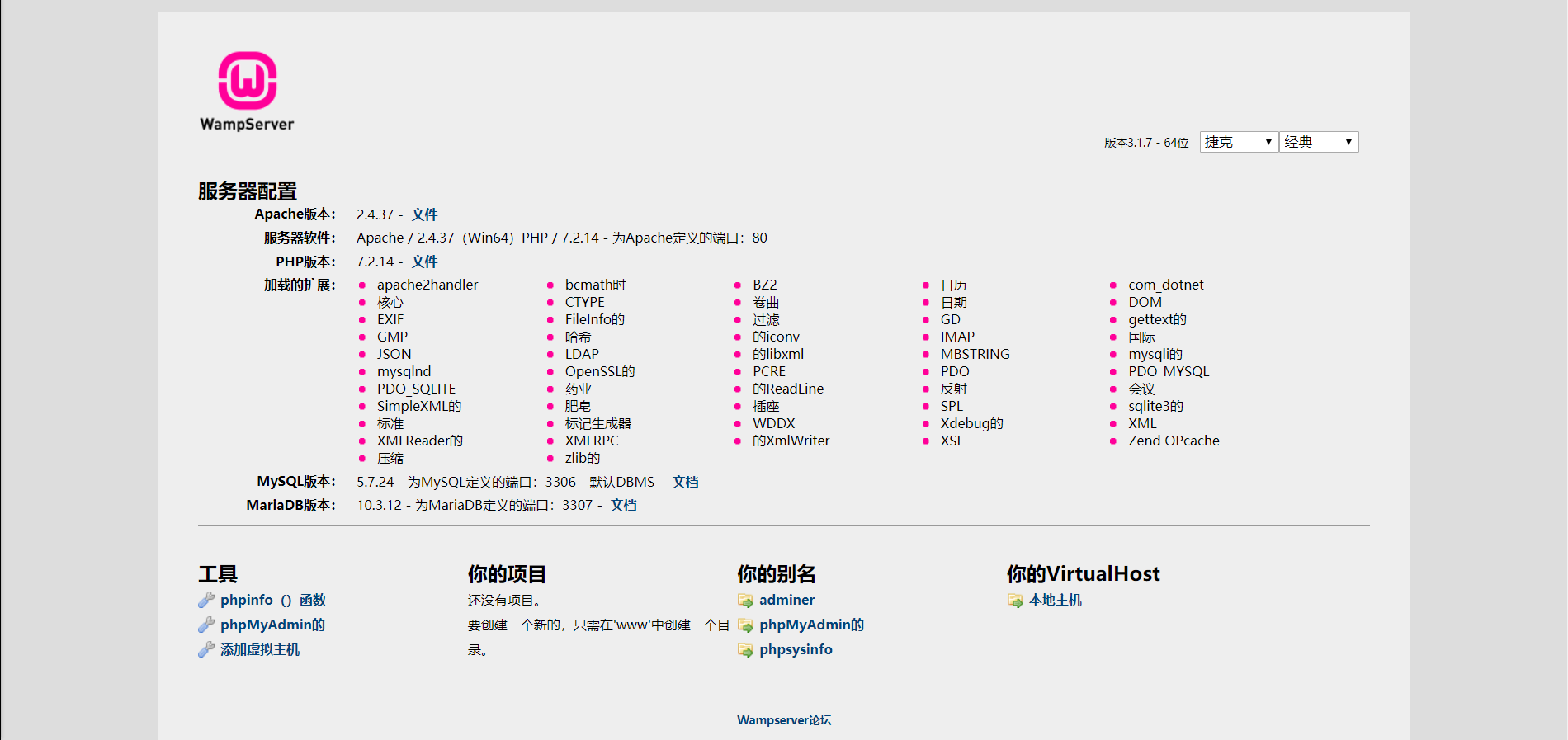Click the com_dotnet extension entry
Image resolution: width=1568 pixels, height=740 pixels.
(1166, 285)
